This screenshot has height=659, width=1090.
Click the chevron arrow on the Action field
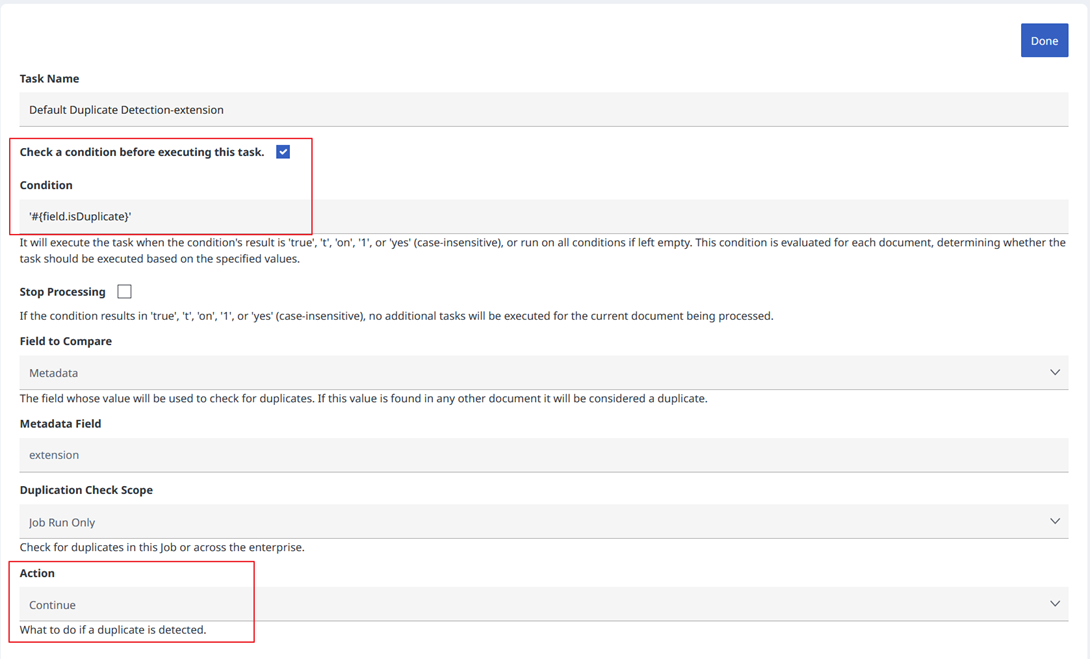(x=1054, y=604)
